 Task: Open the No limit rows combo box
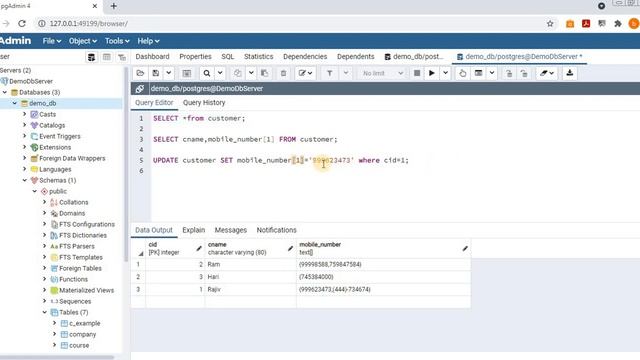pos(382,73)
